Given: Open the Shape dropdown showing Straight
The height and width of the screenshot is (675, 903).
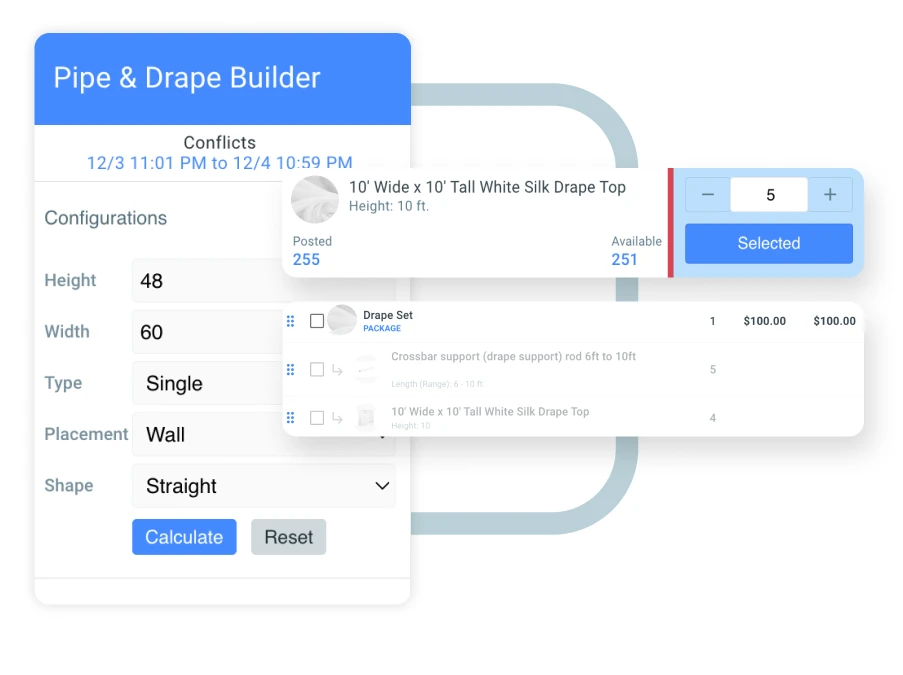Looking at the screenshot, I should click(264, 486).
